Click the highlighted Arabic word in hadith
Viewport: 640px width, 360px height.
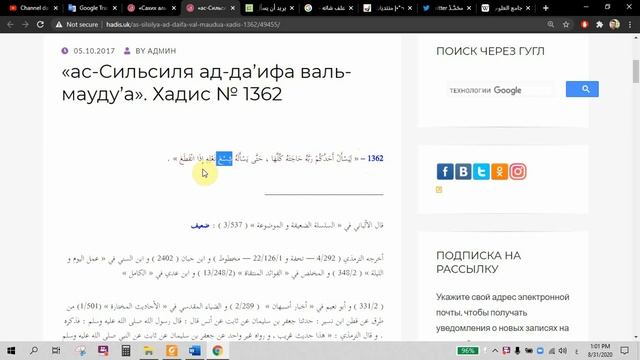point(224,158)
